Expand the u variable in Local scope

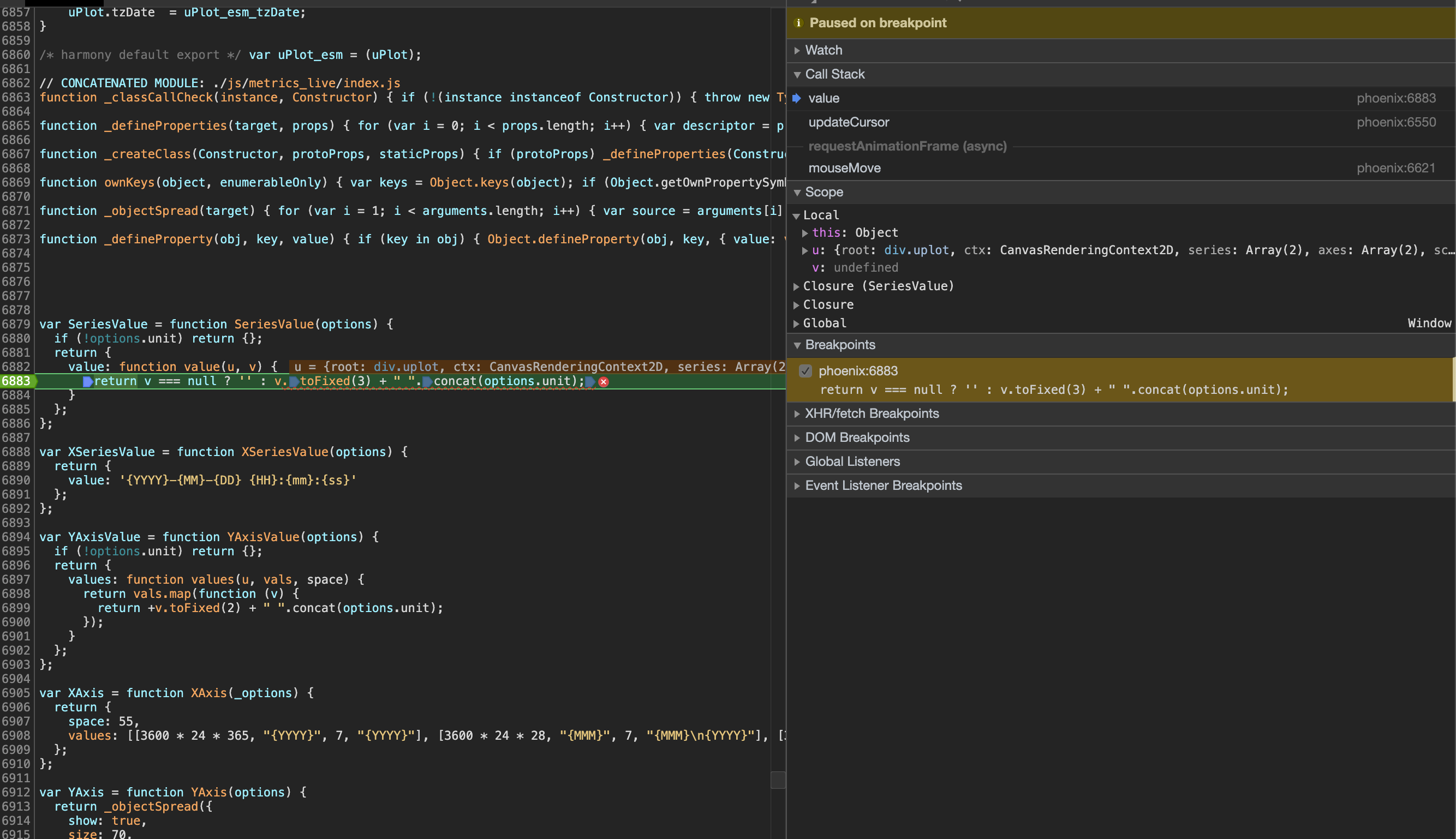805,250
